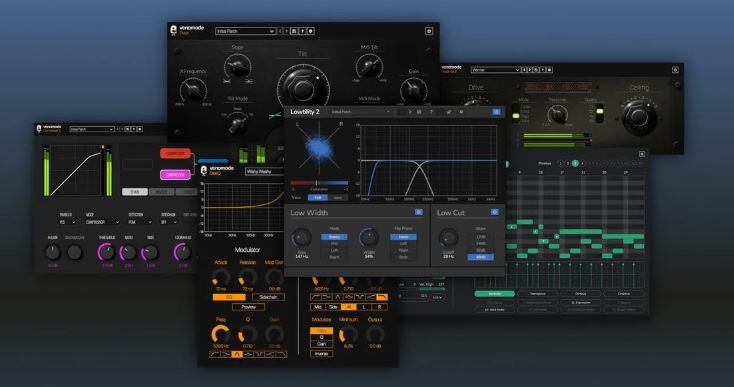Toggle the Quality switch in Maximal 2
The height and width of the screenshot is (387, 734).
click(599, 113)
